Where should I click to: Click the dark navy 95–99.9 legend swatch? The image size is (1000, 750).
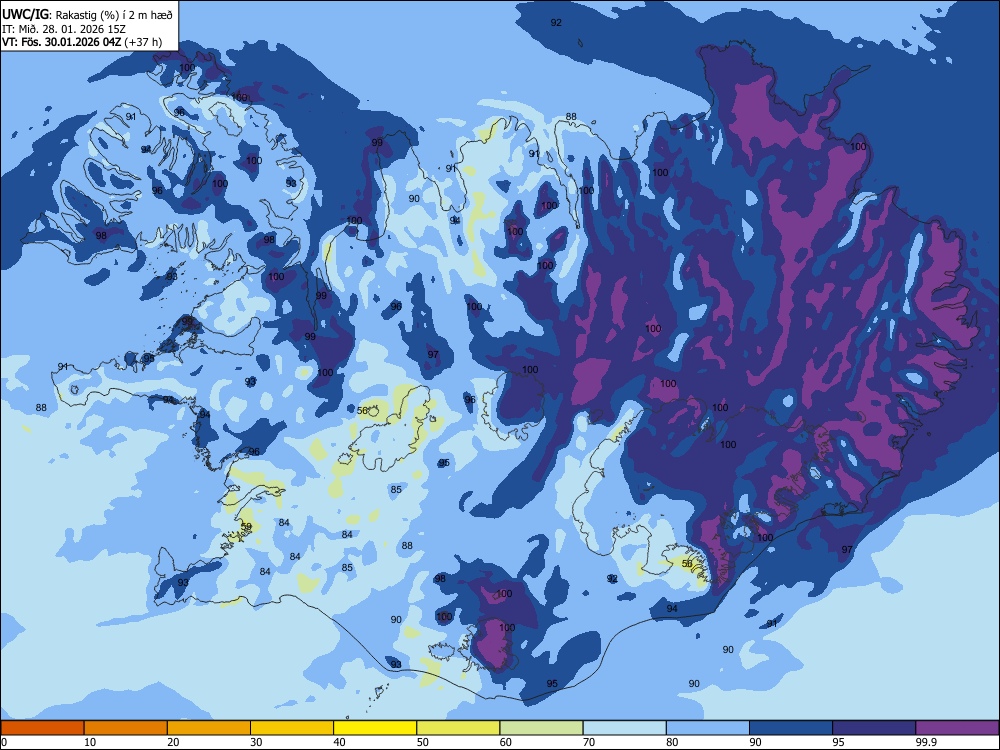coord(874,728)
